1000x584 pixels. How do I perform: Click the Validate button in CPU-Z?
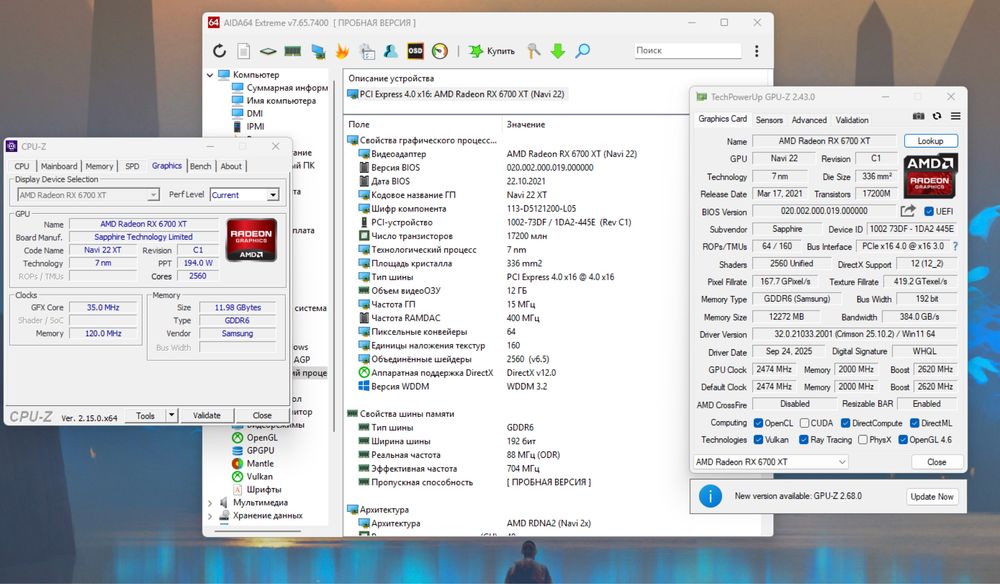click(207, 415)
